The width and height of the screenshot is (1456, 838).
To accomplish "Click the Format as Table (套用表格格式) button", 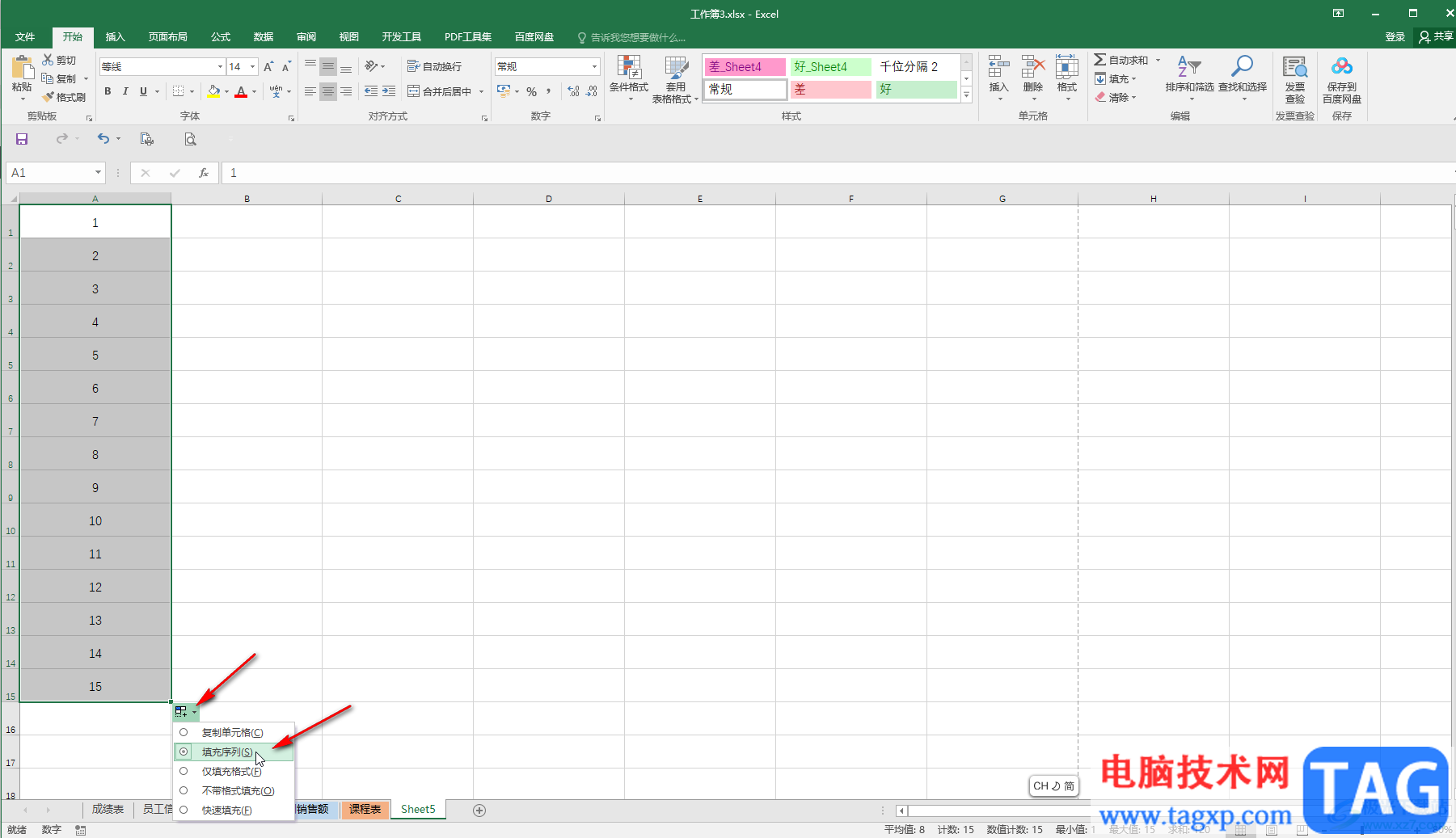I will tap(675, 79).
